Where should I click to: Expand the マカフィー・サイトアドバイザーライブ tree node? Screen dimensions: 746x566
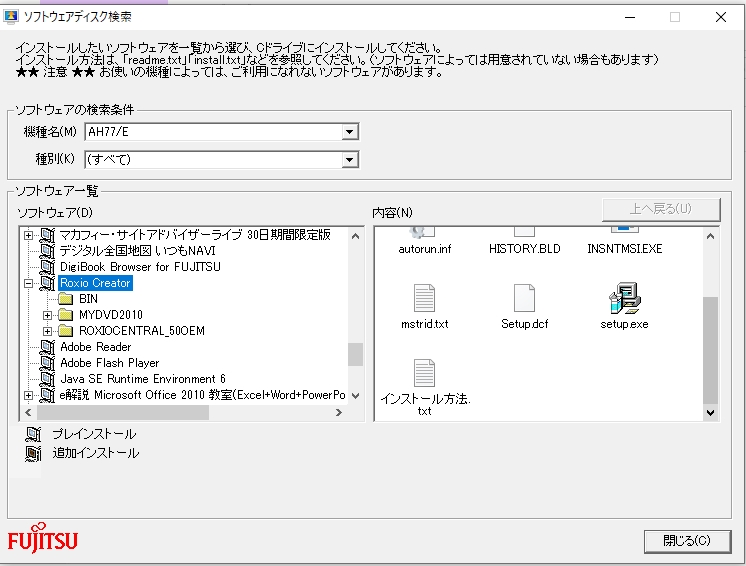[x=29, y=235]
